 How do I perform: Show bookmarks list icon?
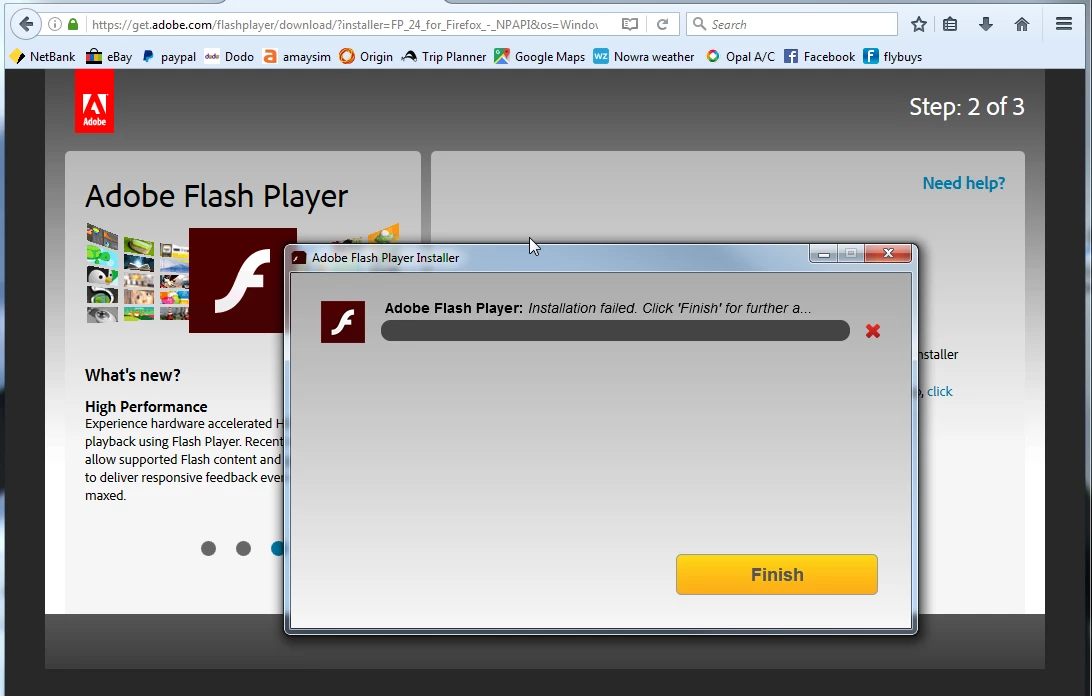[x=950, y=24]
